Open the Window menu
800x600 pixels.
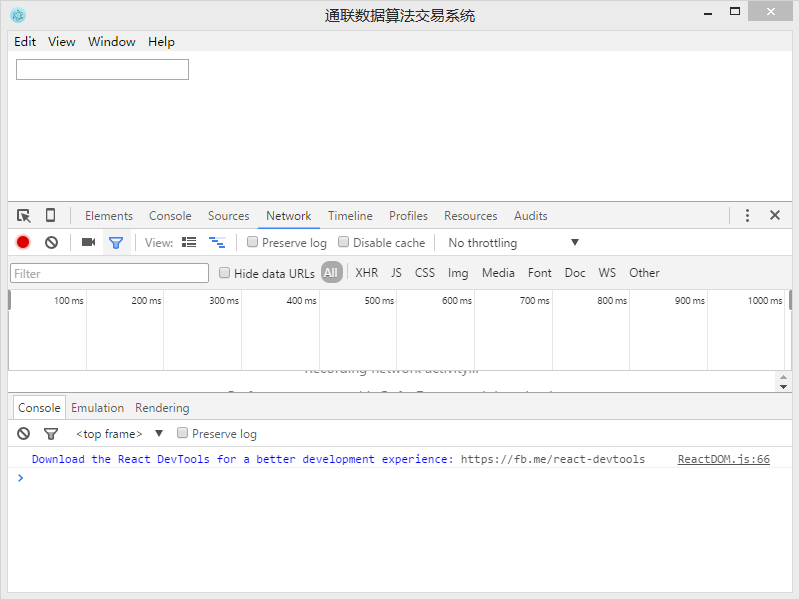112,42
